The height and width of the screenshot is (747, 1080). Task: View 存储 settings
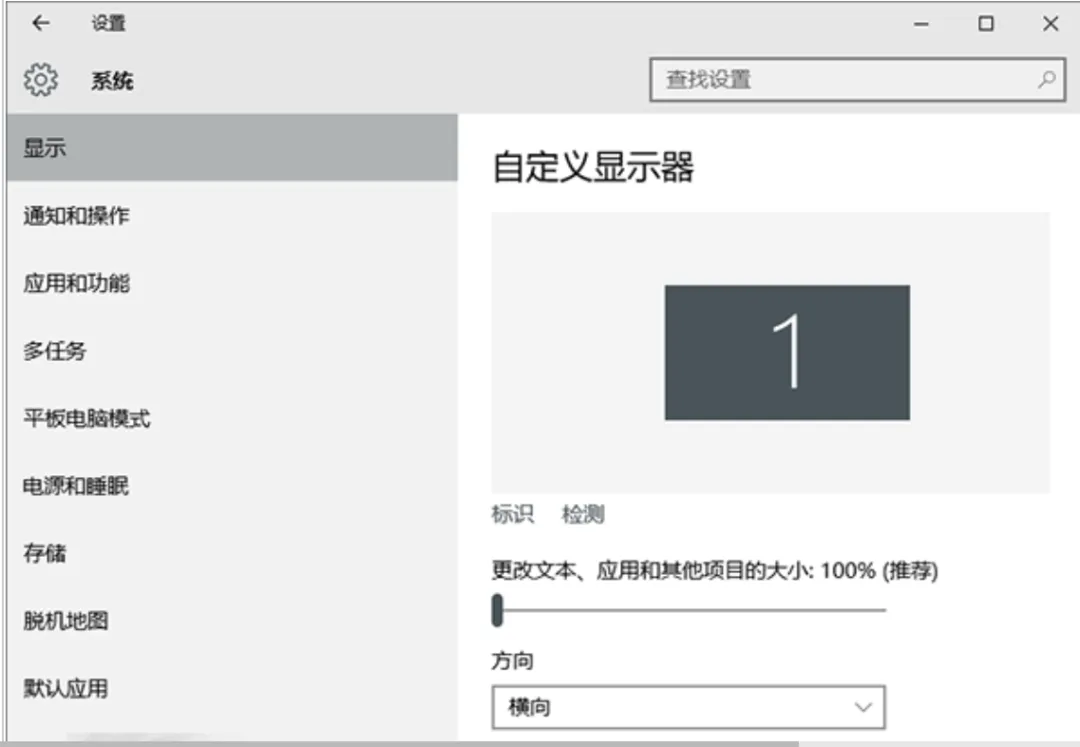point(47,553)
